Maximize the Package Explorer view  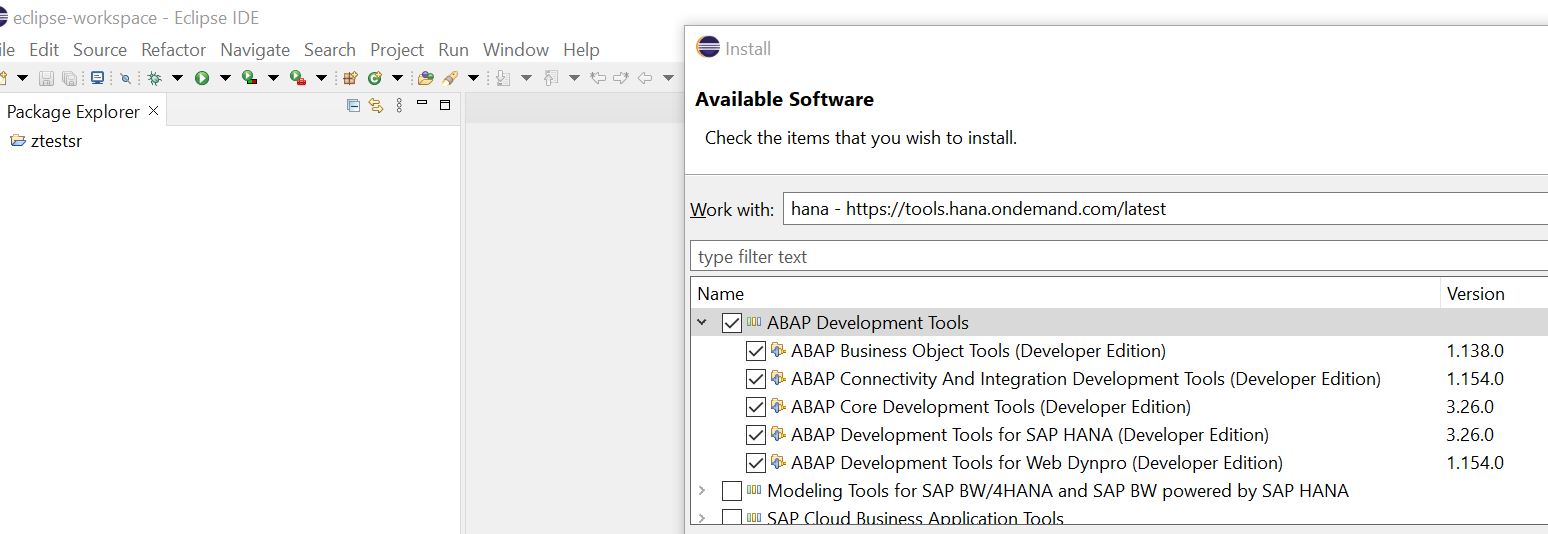click(445, 104)
